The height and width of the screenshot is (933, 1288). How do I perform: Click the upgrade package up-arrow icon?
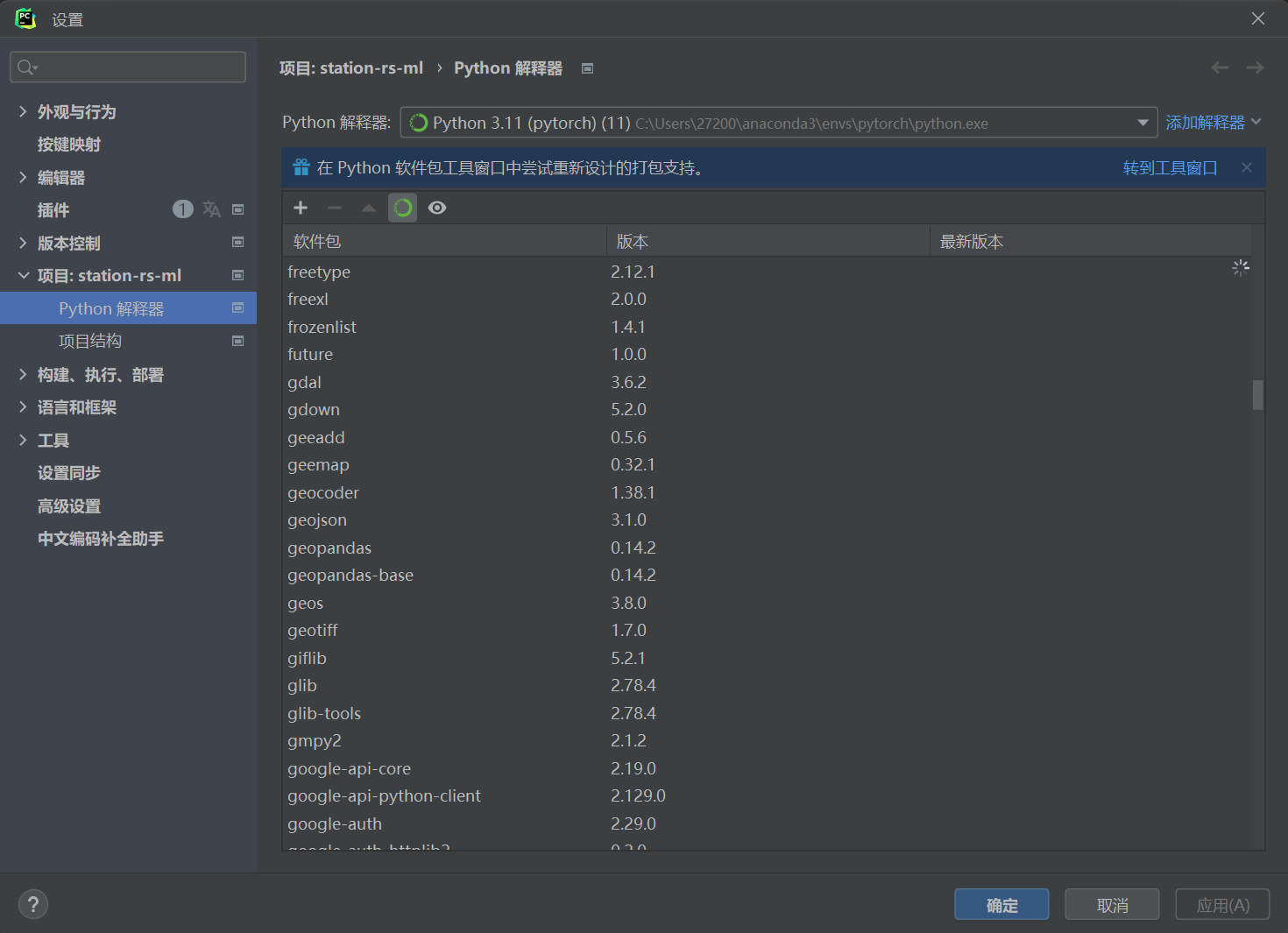pyautogui.click(x=369, y=208)
